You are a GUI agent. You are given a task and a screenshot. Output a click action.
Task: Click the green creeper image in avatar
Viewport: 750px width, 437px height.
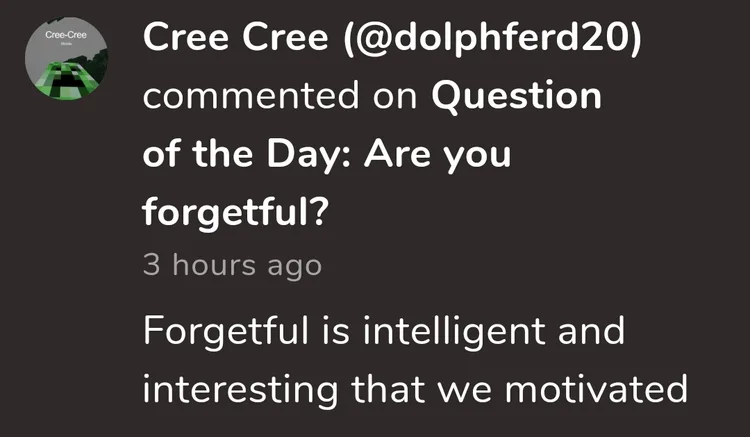67,80
